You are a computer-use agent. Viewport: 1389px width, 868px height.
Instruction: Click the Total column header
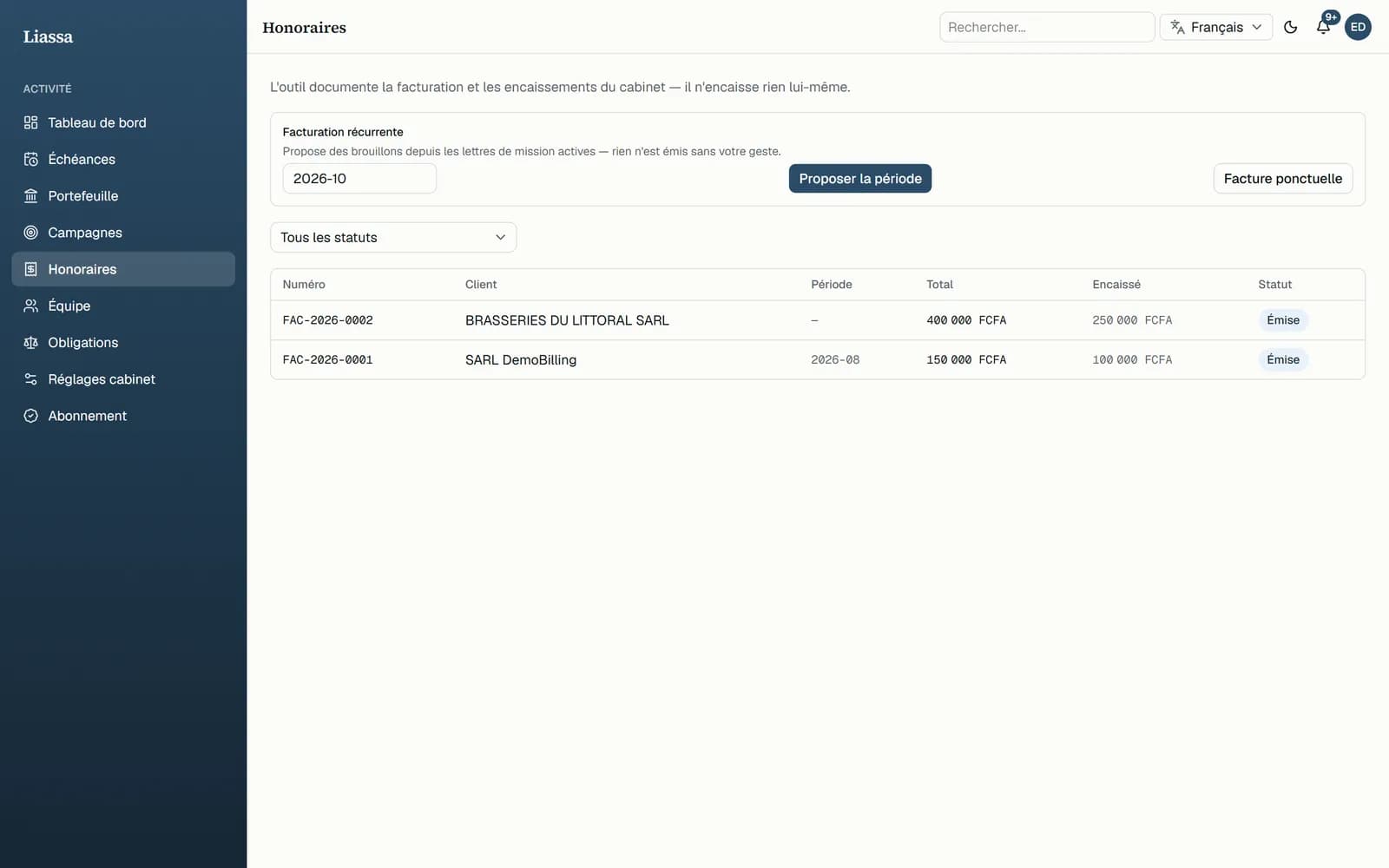[939, 285]
